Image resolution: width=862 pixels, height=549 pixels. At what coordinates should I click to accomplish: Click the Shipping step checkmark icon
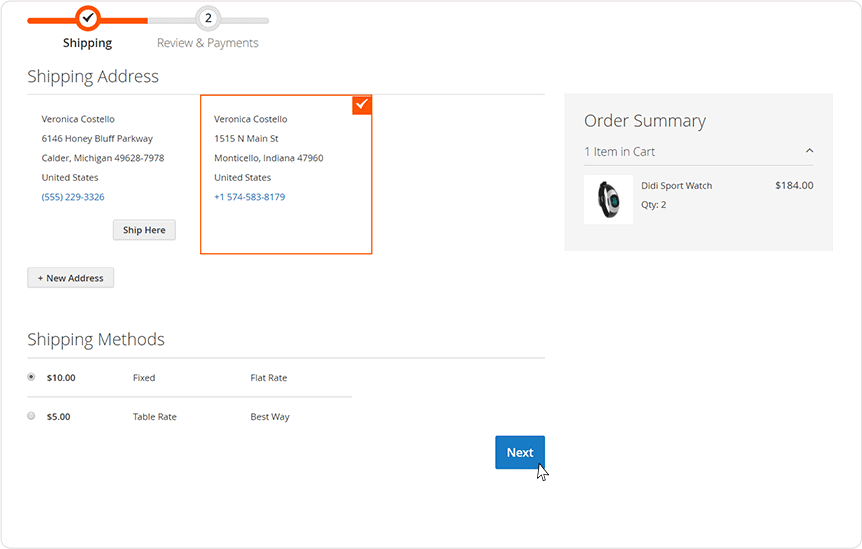point(88,18)
